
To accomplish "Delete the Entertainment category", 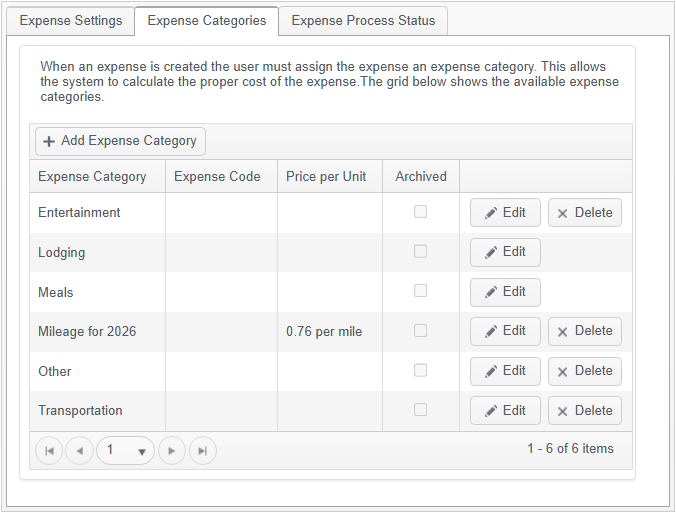I will 585,213.
